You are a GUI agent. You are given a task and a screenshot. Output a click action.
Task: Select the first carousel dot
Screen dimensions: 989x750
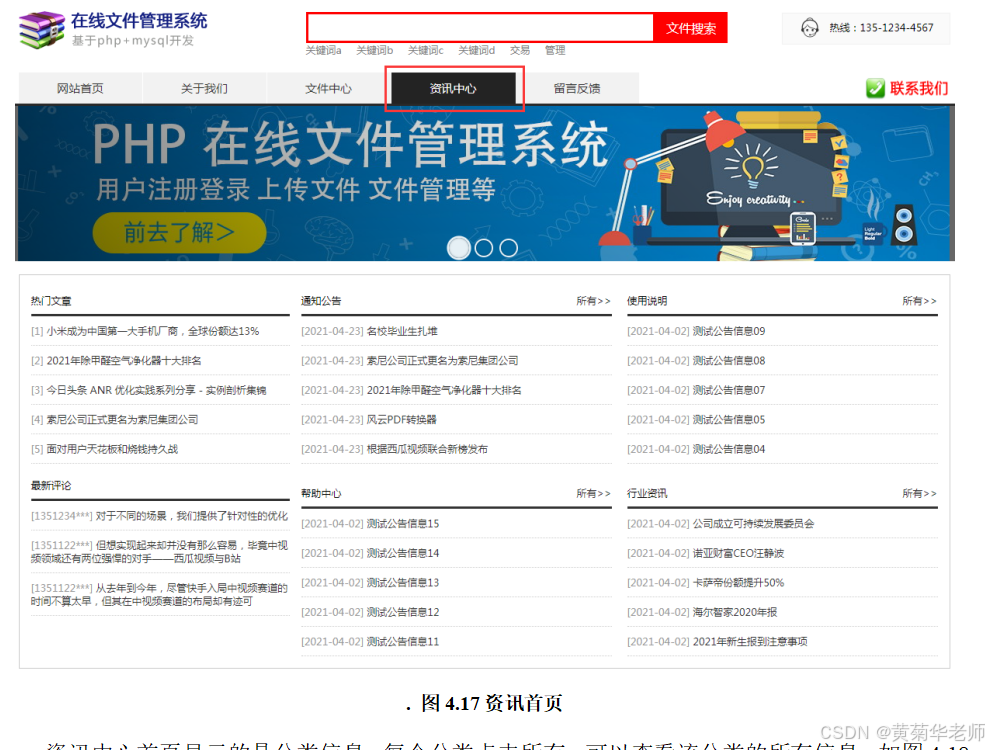click(x=459, y=247)
